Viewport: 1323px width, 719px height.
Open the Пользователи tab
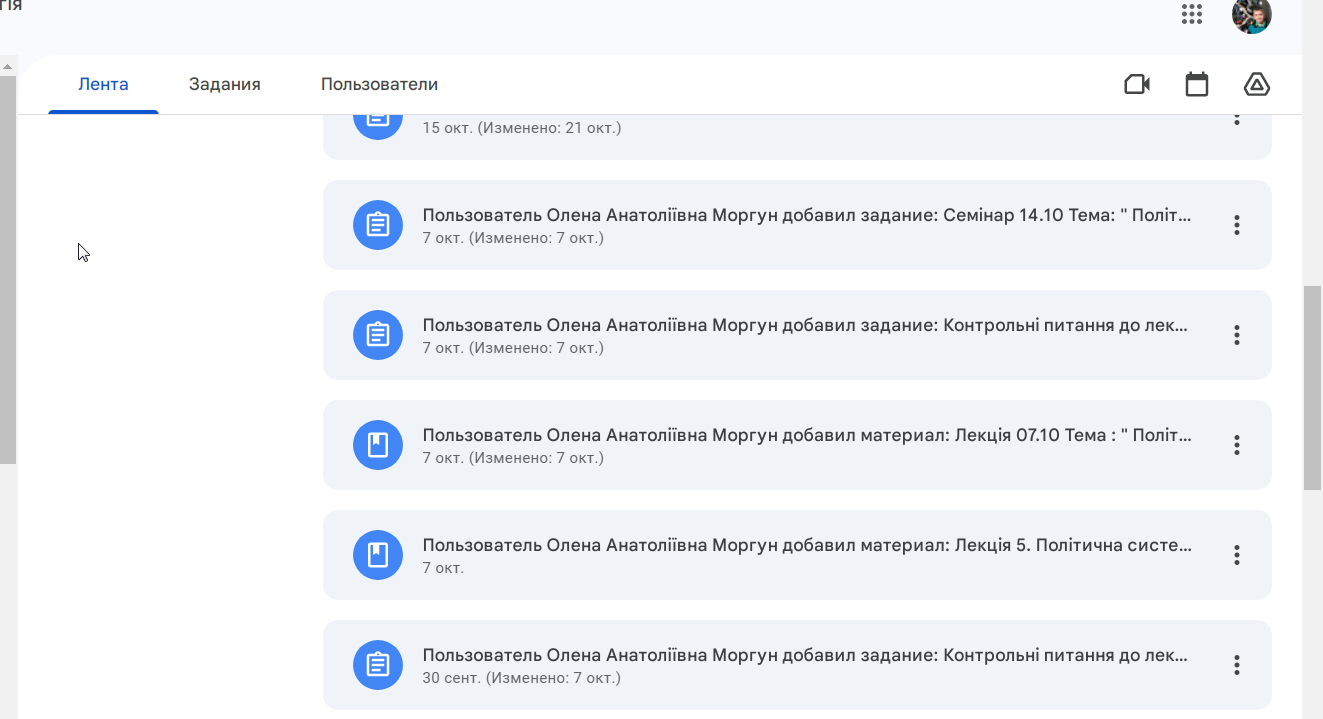click(379, 84)
